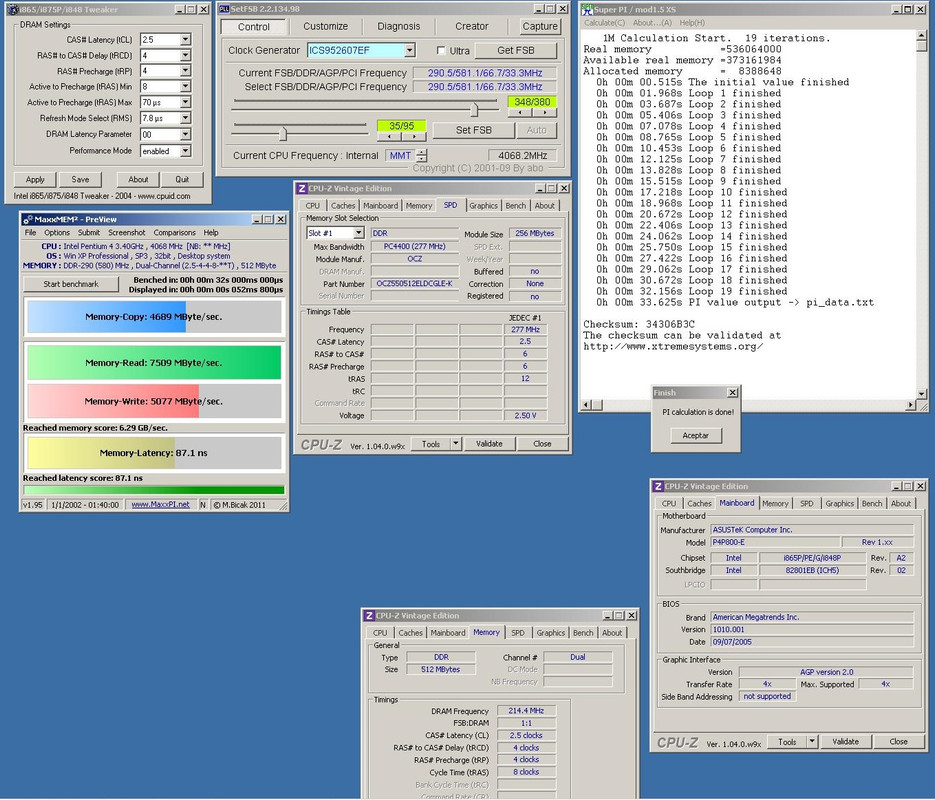Click left arrow under 35/95 value

pos(389,137)
